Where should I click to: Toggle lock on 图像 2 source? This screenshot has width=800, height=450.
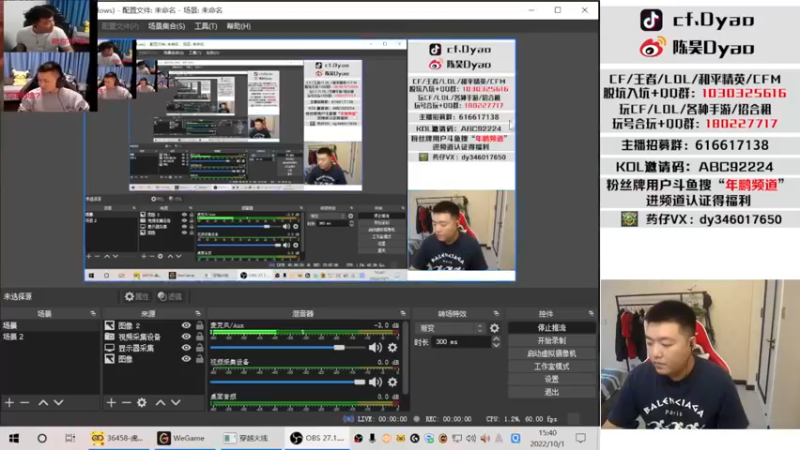(x=199, y=326)
